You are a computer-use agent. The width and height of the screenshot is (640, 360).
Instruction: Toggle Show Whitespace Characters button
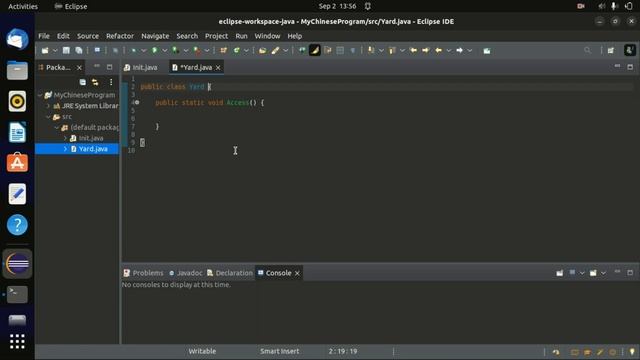pyautogui.click(x=353, y=51)
